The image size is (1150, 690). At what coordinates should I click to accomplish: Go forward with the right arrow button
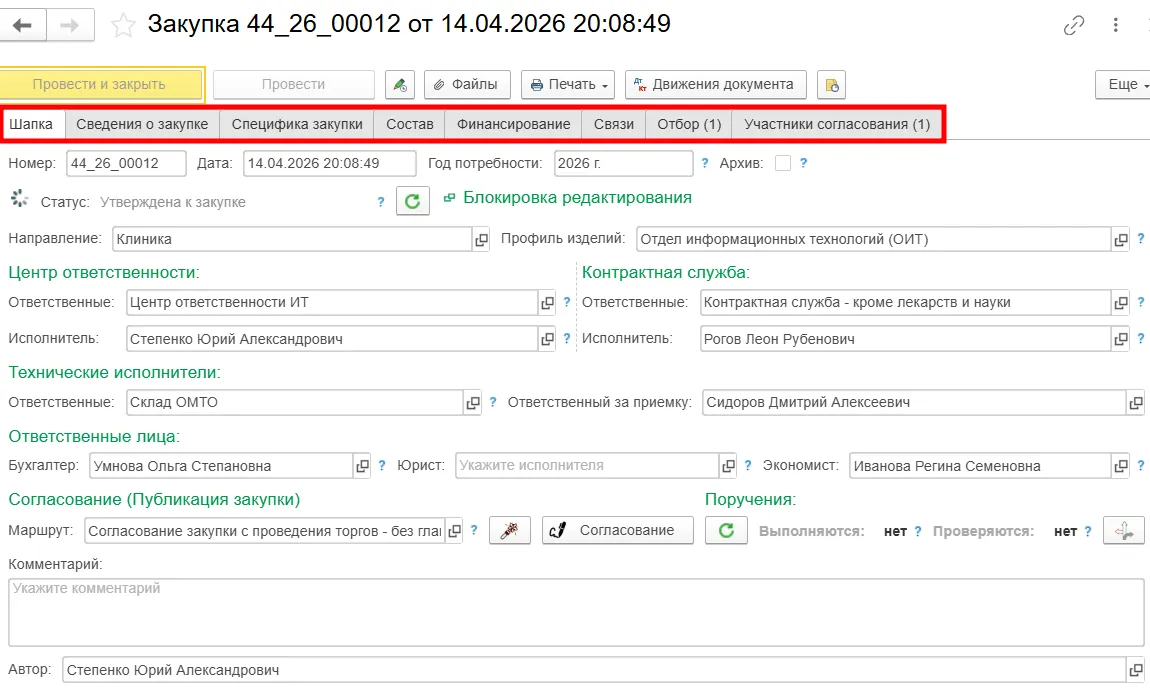[70, 26]
